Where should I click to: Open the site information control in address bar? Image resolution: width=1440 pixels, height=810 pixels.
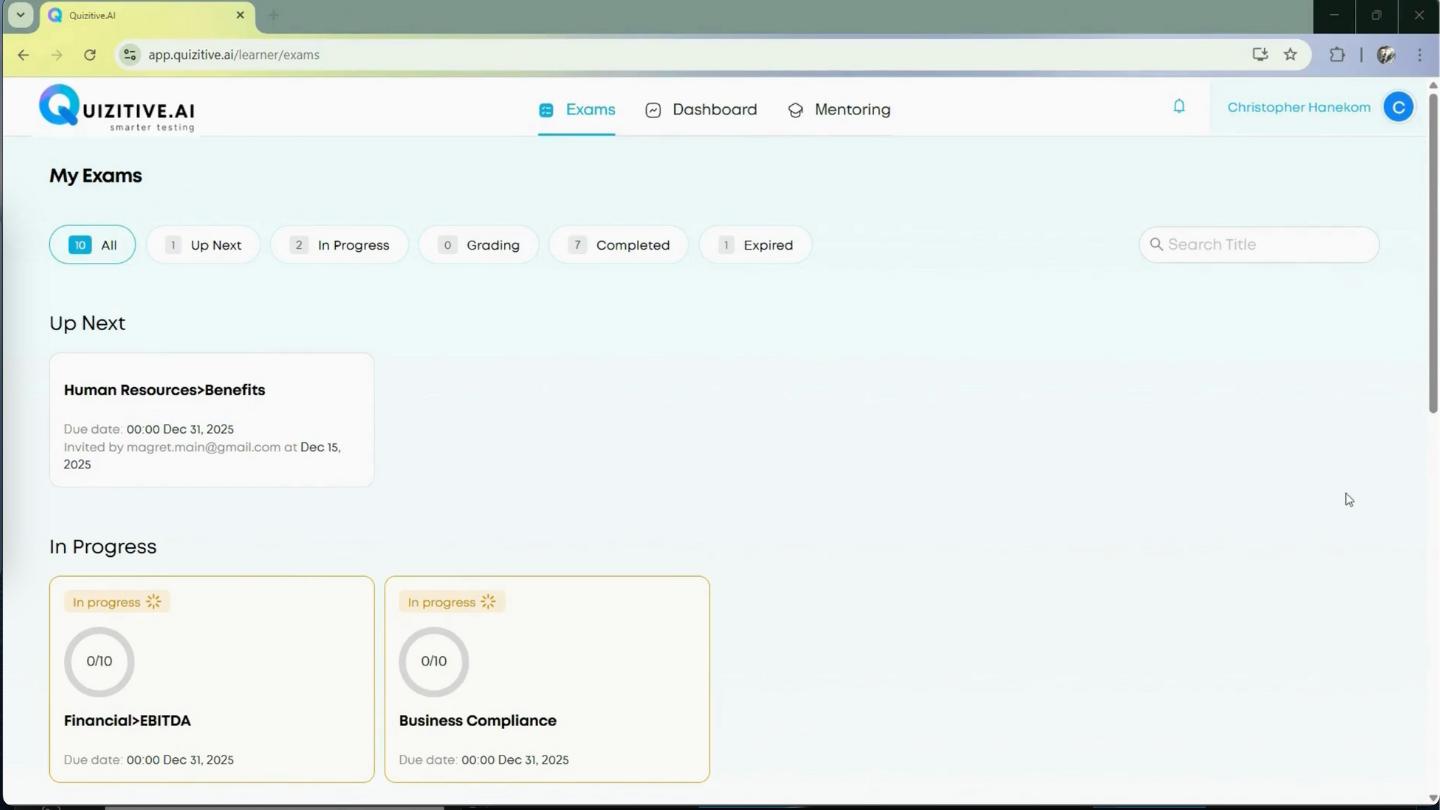pyautogui.click(x=129, y=55)
